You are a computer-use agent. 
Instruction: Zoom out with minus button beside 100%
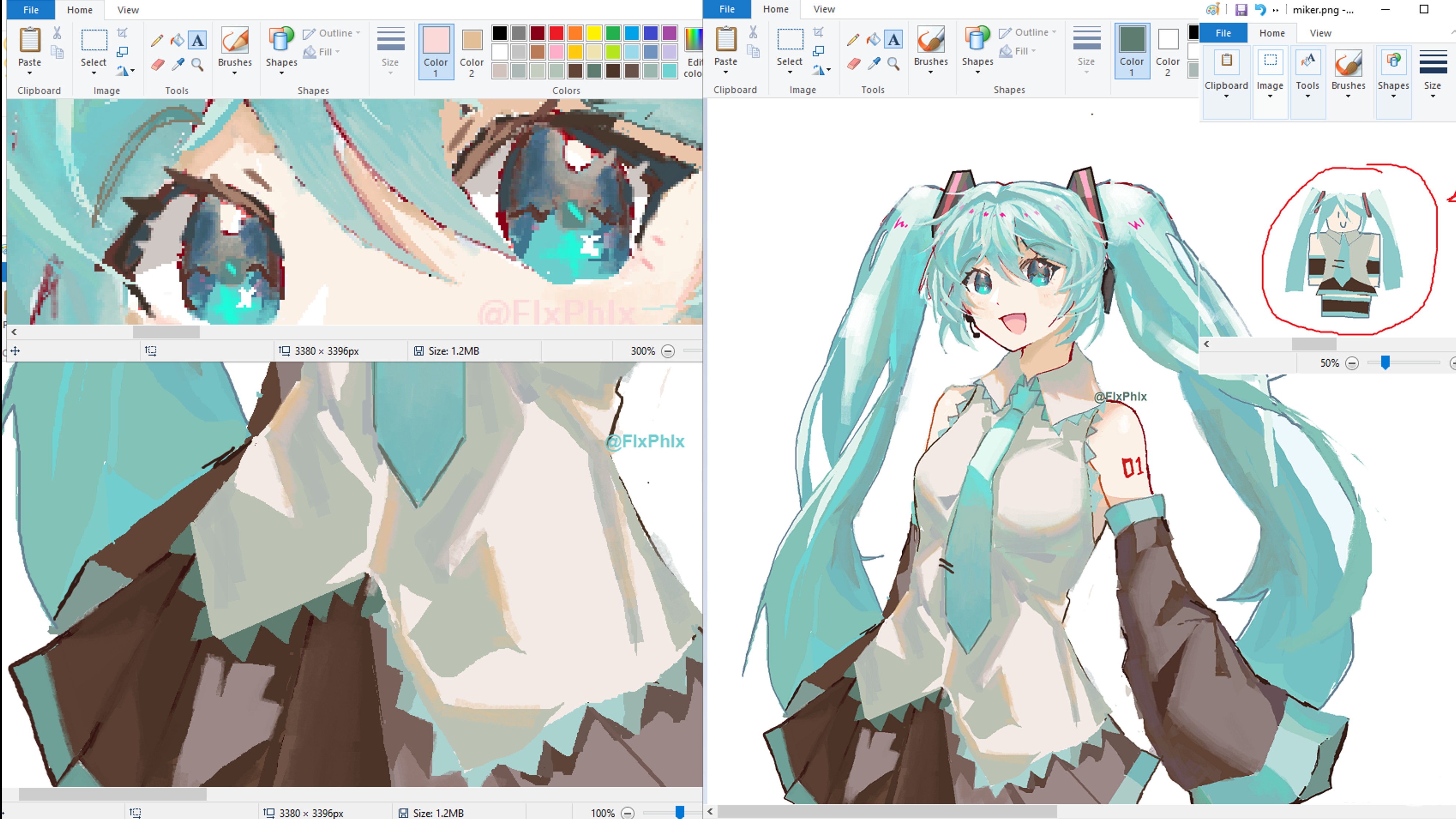[x=627, y=813]
